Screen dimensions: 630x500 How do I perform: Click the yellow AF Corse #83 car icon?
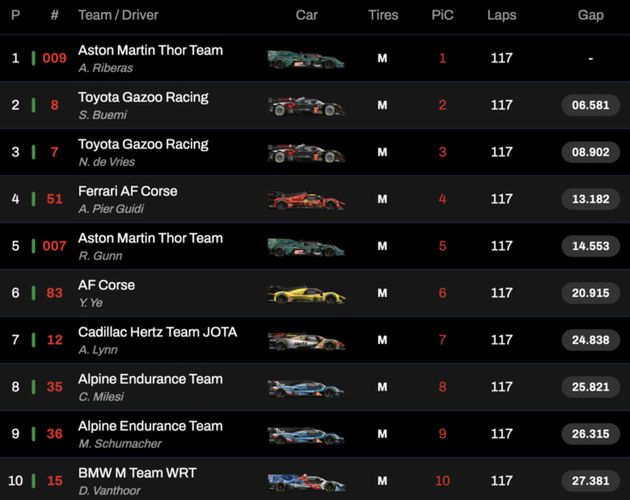306,294
